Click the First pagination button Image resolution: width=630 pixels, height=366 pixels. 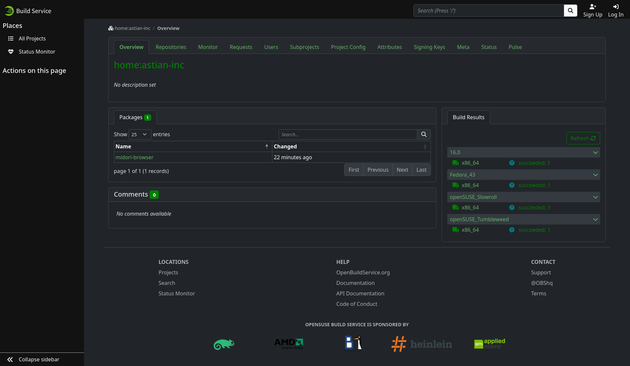(354, 170)
